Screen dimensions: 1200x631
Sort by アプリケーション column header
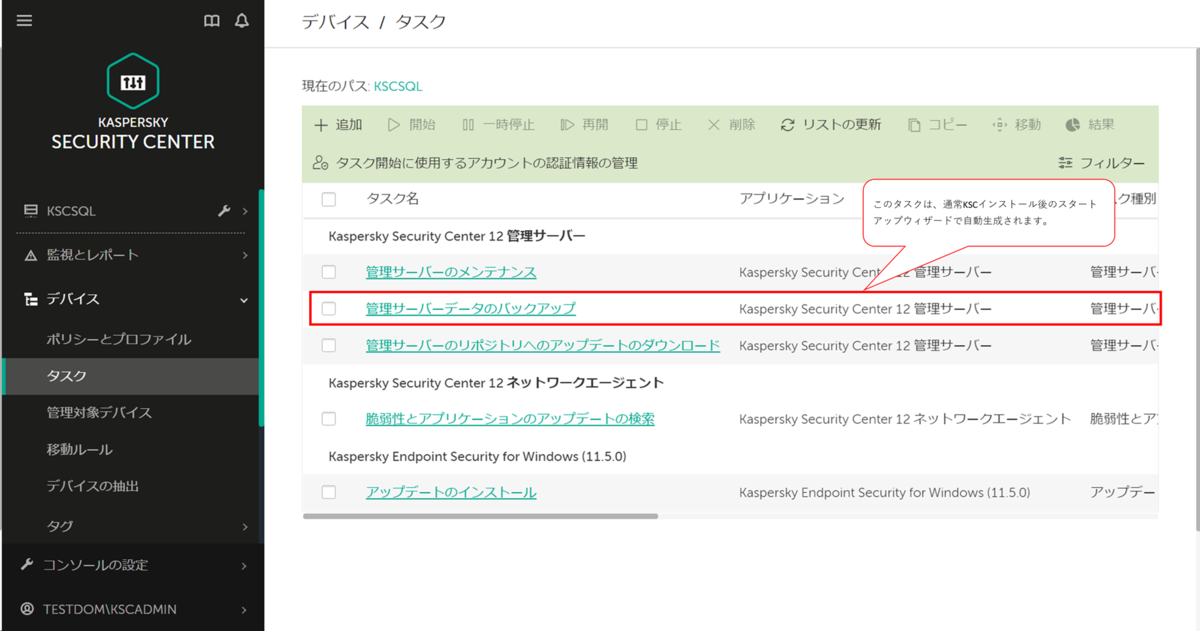coord(792,199)
